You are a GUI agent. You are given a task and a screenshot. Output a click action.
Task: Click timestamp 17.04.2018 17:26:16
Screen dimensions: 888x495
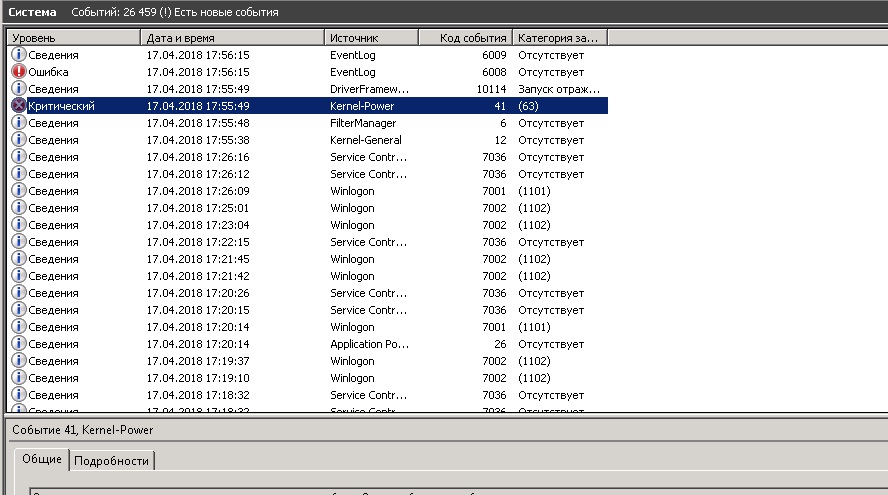click(198, 157)
